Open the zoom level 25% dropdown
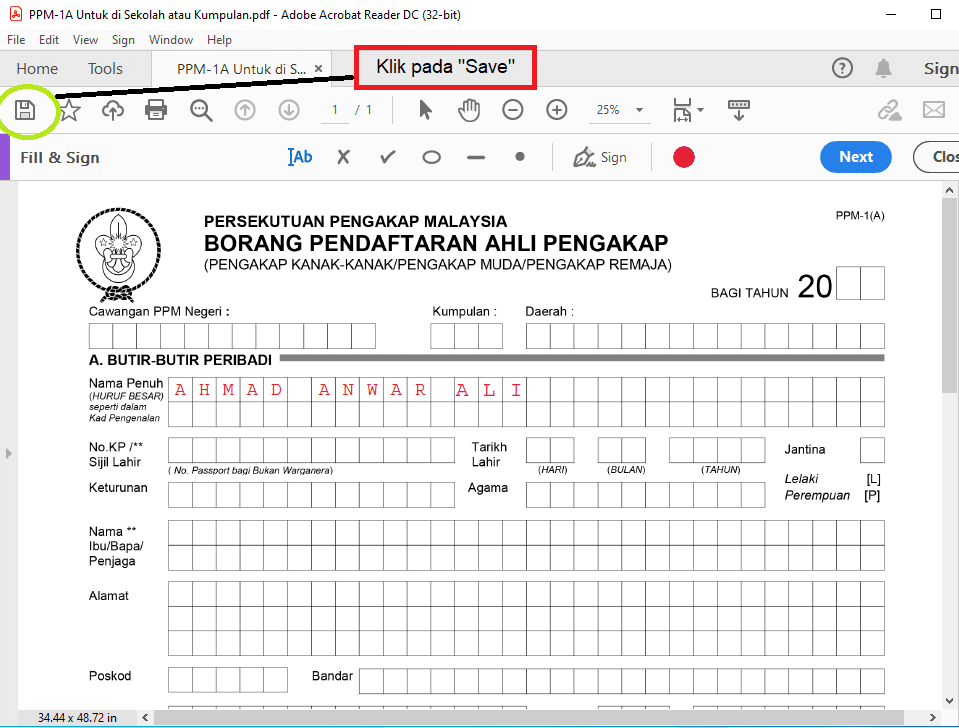Screen dimensions: 959x728 coord(619,110)
